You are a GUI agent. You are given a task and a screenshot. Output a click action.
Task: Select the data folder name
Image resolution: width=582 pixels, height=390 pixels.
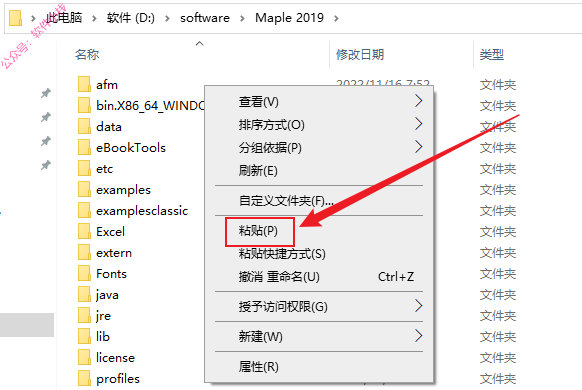[109, 127]
